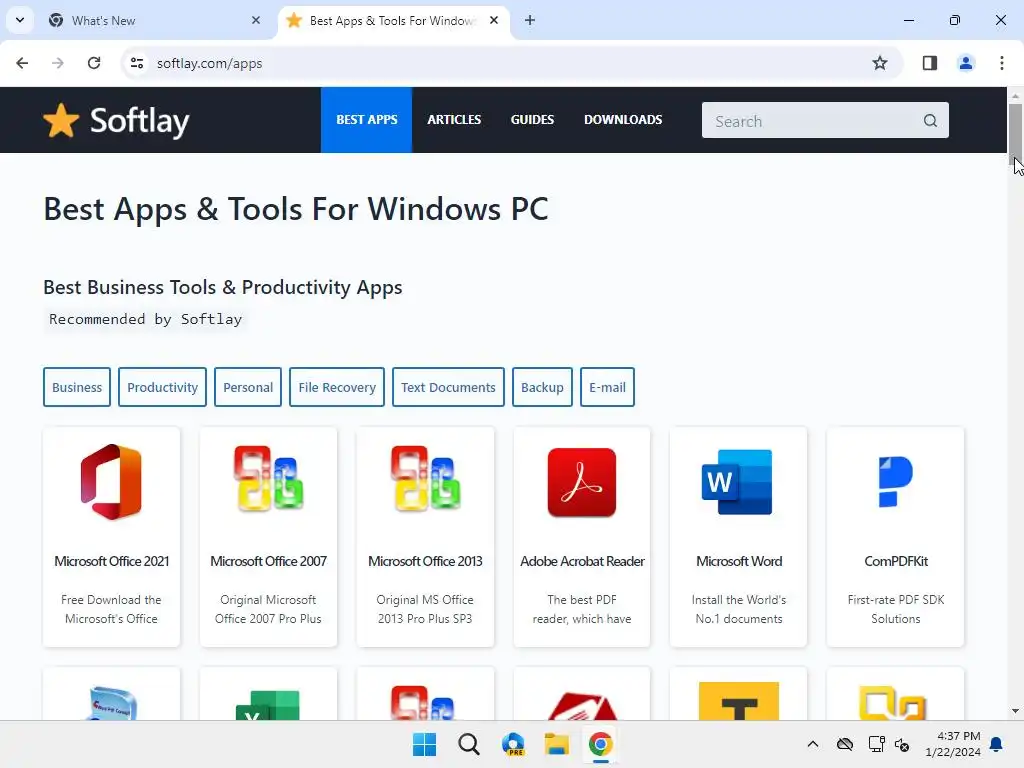Open the Microsoft Office 2007 title link
The width and height of the screenshot is (1024, 768).
[268, 561]
